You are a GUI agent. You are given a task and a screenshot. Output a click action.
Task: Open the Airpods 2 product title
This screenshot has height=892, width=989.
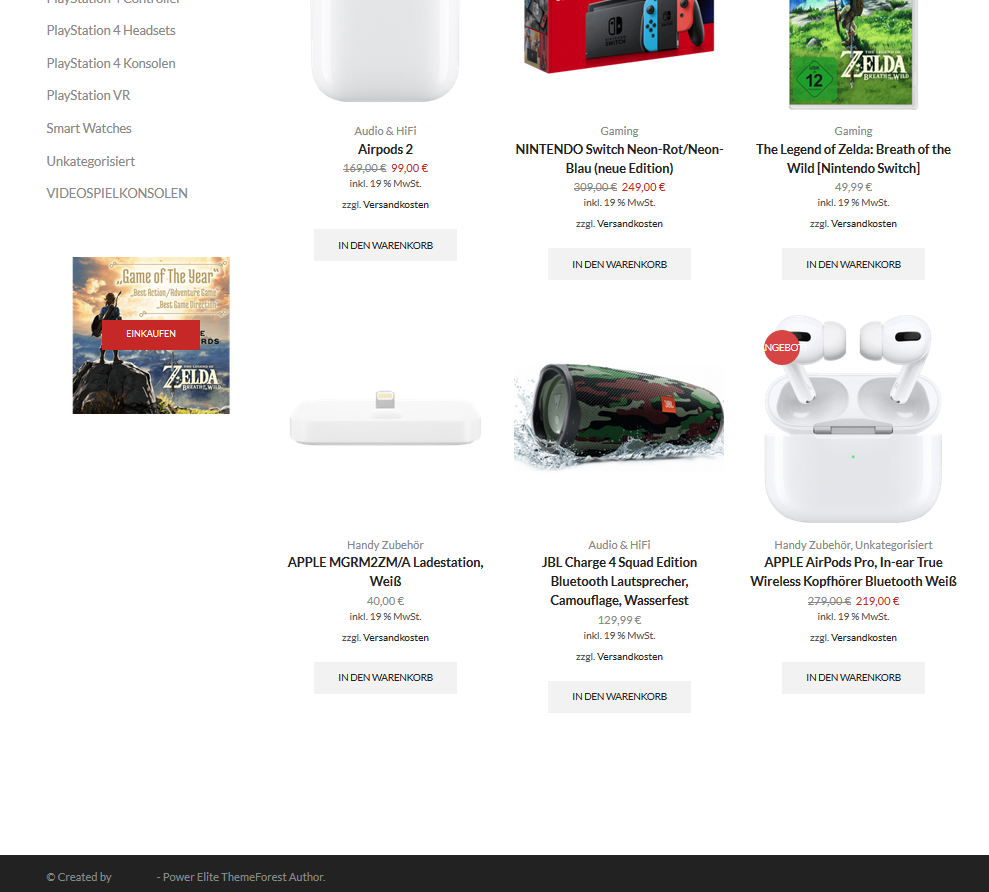tap(385, 150)
